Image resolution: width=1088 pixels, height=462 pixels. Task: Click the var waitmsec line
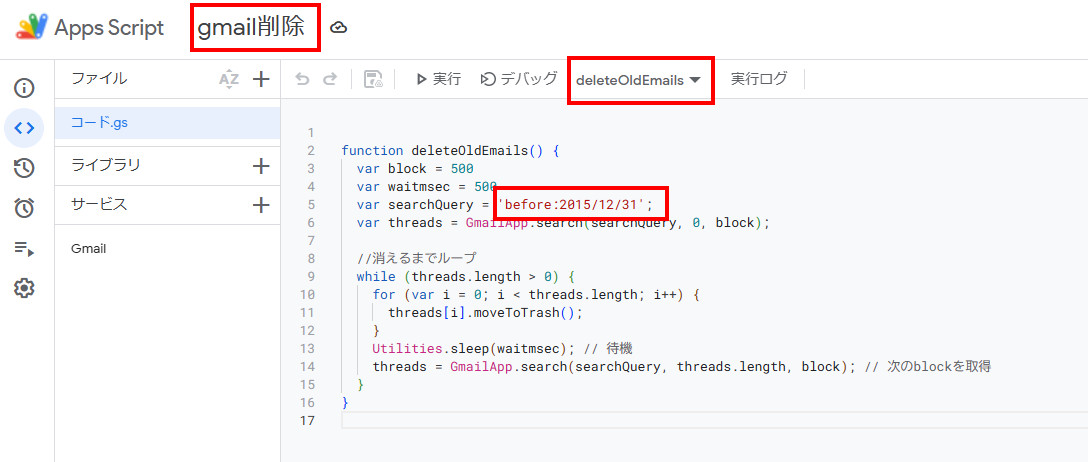pyautogui.click(x=427, y=187)
